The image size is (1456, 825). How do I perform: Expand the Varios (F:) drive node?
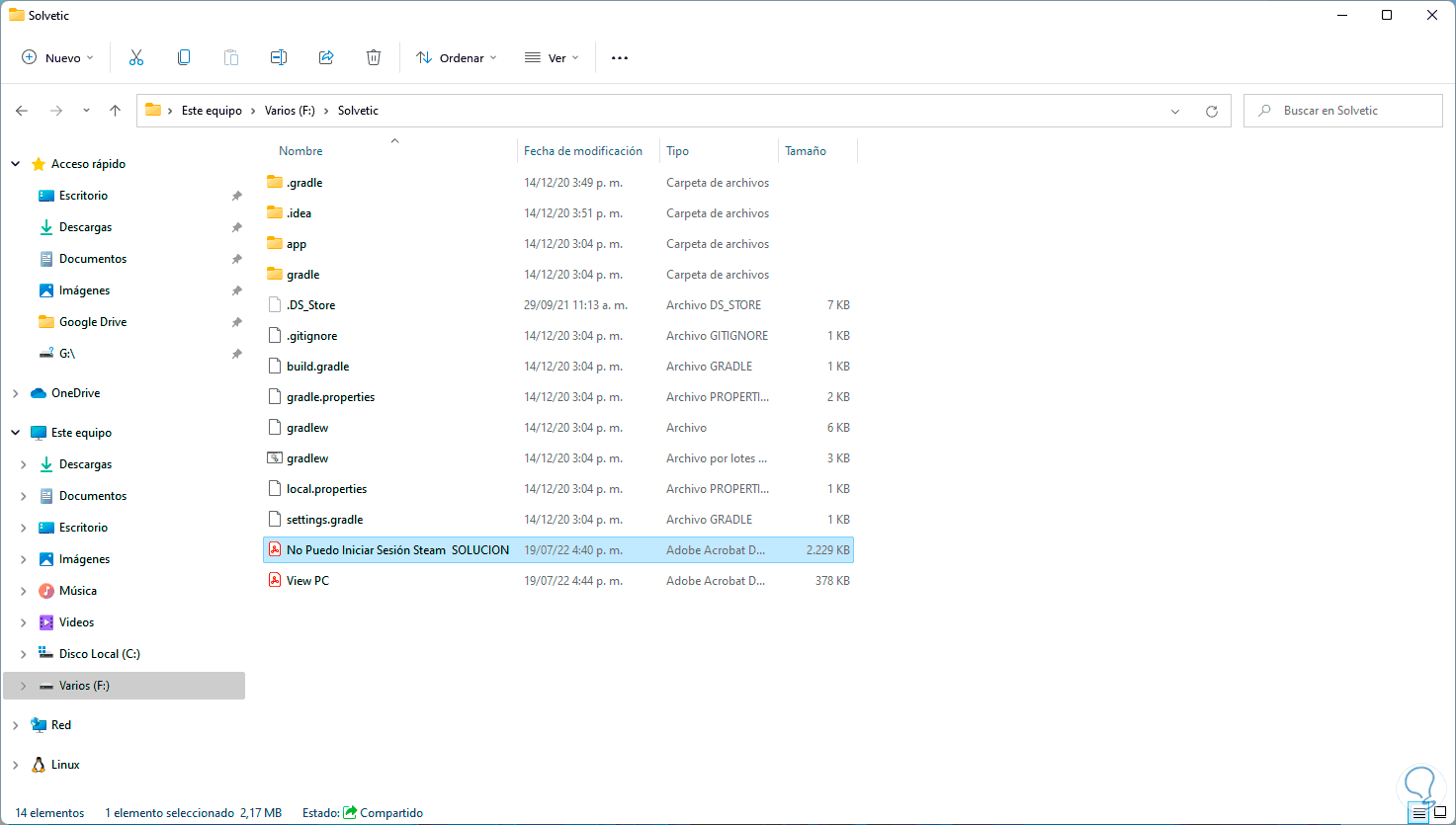[x=24, y=686]
